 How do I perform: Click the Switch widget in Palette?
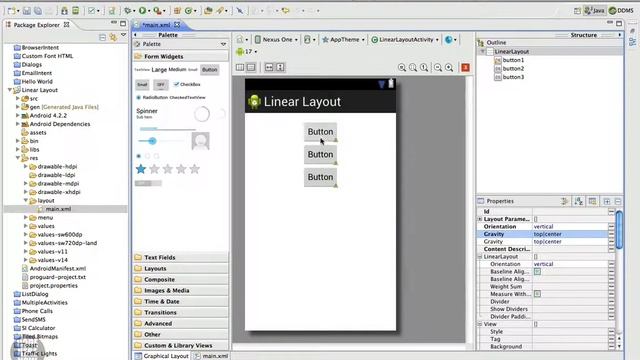148,183
